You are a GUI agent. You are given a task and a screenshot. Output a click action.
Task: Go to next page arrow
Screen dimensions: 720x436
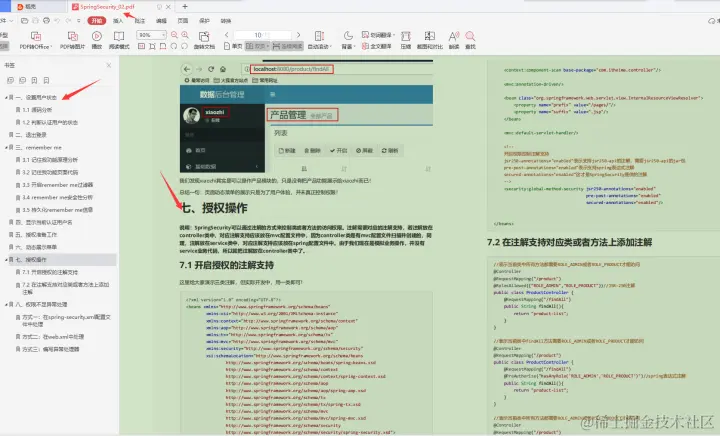coord(298,35)
